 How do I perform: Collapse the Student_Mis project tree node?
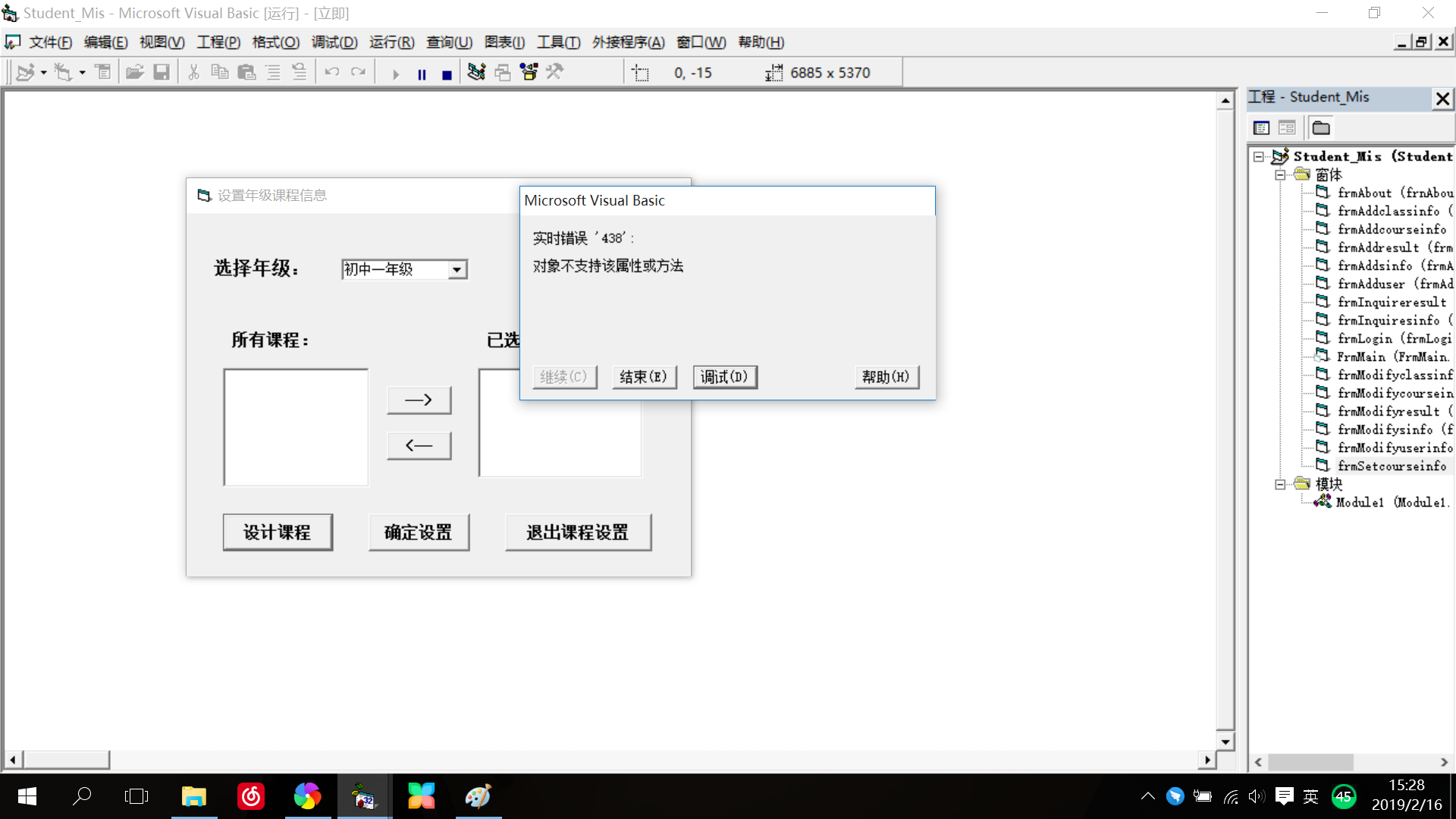pyautogui.click(x=1259, y=156)
